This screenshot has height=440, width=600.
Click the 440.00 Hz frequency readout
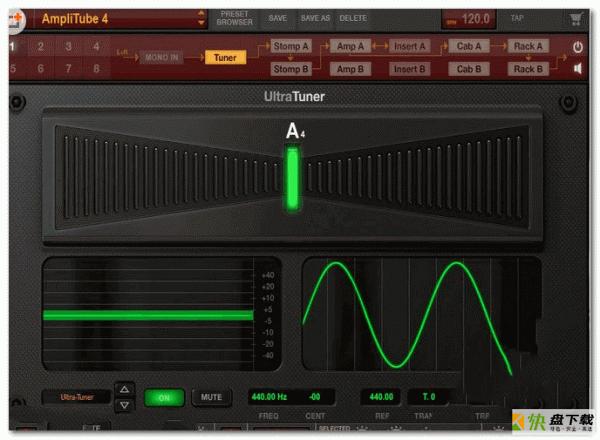click(x=269, y=397)
